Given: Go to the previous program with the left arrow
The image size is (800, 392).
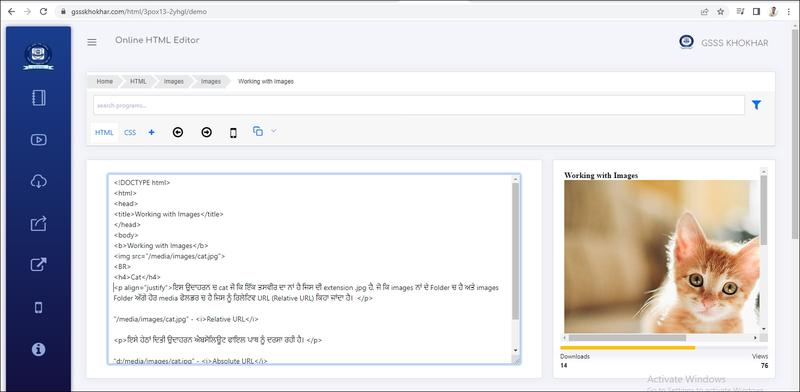Looking at the screenshot, I should click(x=178, y=132).
